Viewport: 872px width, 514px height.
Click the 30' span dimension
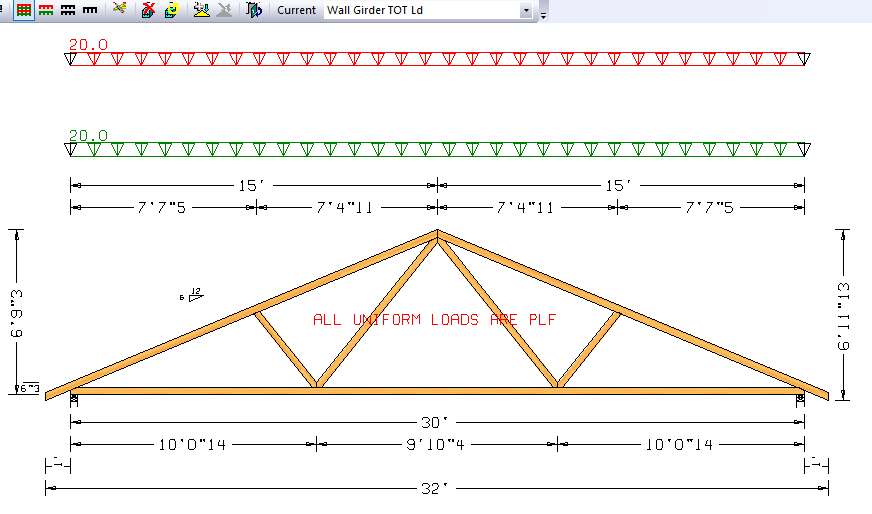434,423
